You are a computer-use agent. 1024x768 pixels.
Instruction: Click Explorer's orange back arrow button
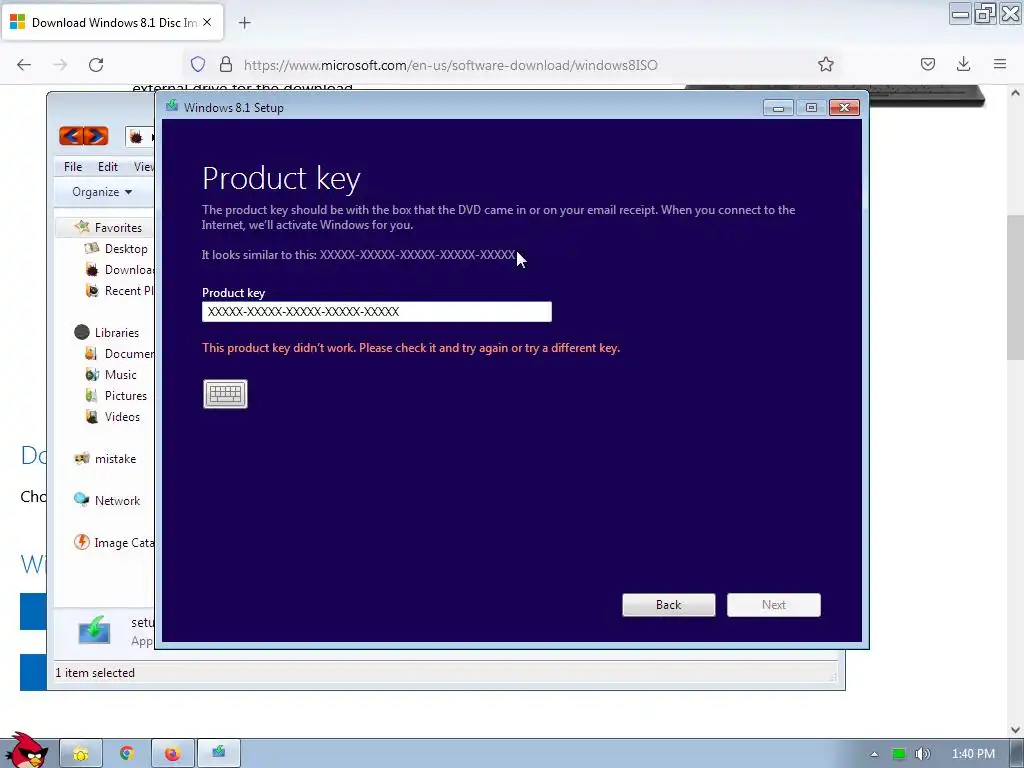(71, 136)
